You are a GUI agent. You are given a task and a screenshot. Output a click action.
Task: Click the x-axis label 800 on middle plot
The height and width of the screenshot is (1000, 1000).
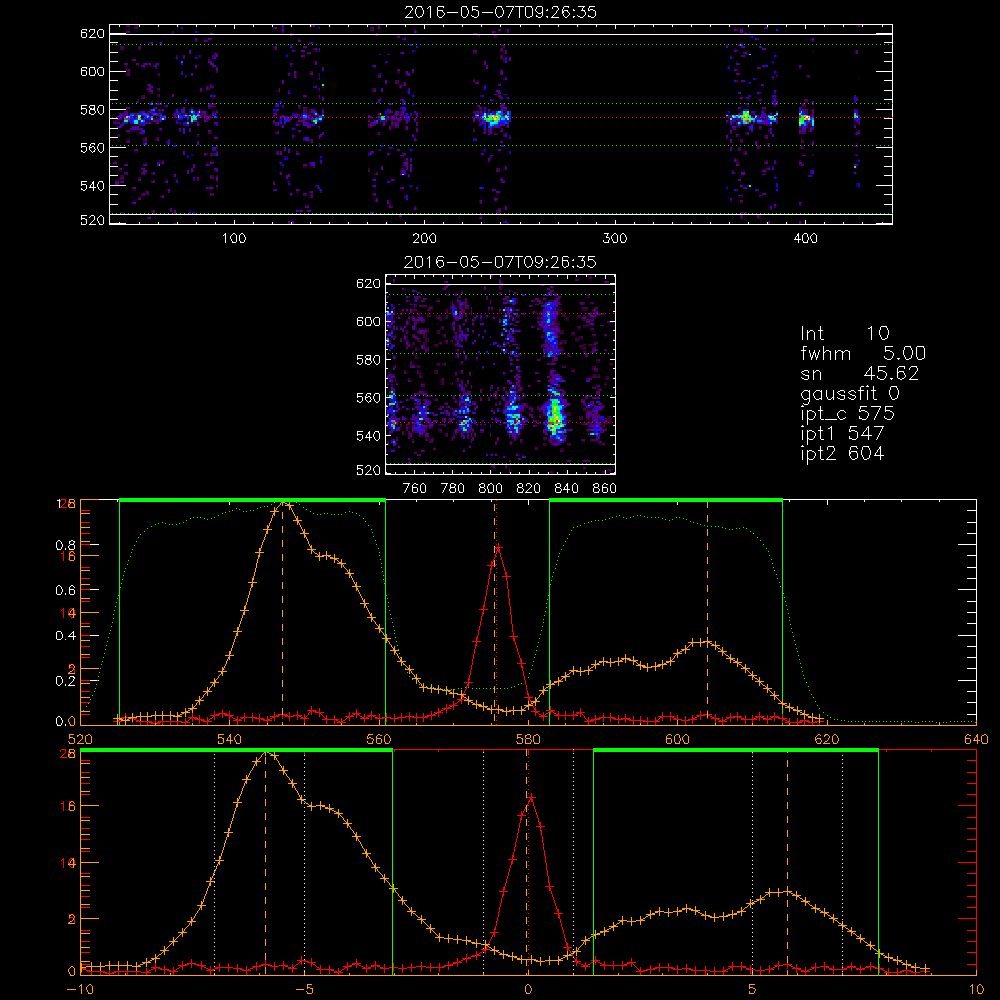[490, 489]
